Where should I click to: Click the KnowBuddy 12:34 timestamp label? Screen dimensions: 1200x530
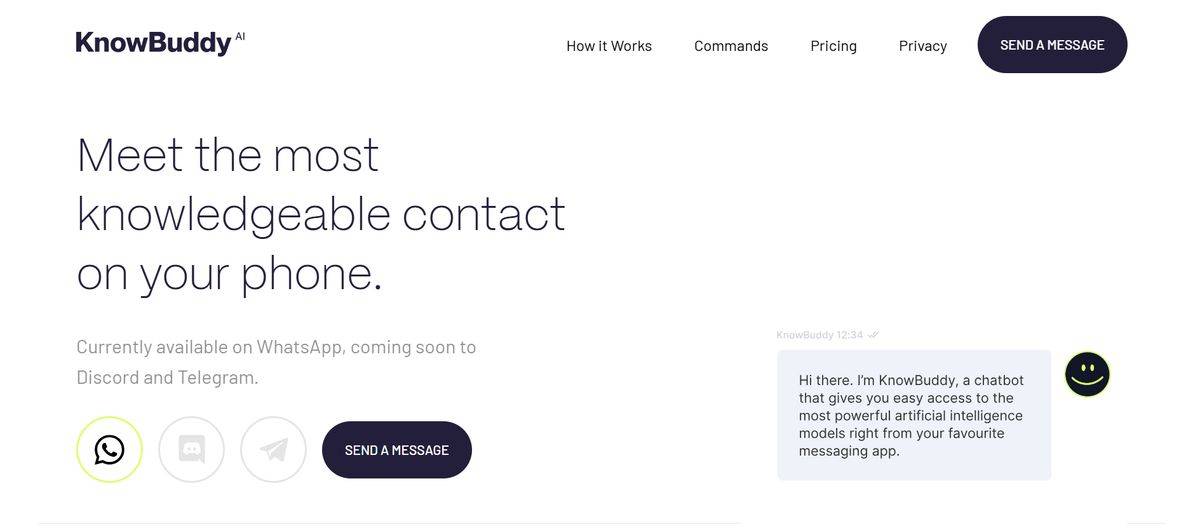819,335
